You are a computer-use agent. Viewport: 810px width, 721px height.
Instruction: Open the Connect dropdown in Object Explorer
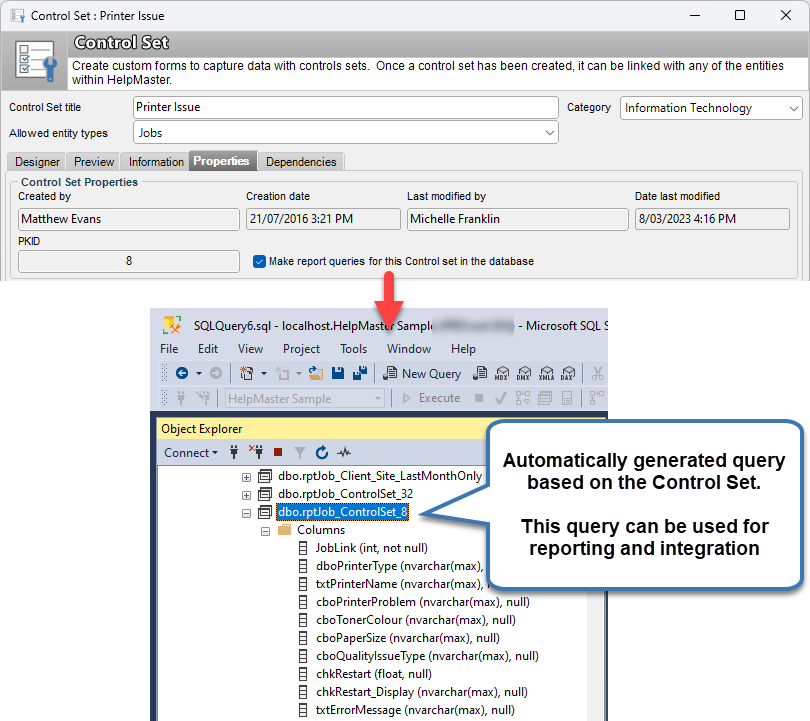(x=191, y=452)
